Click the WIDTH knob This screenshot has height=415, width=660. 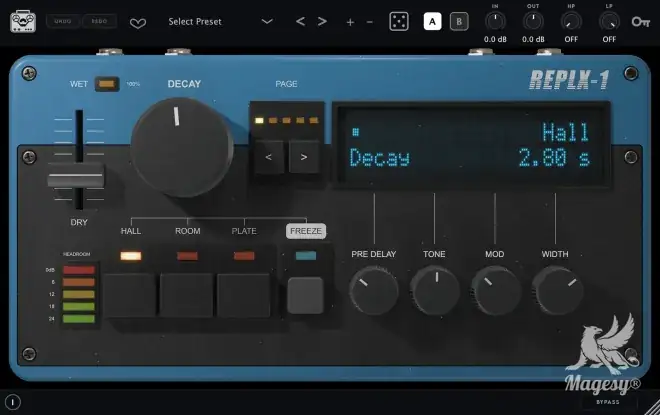point(557,290)
